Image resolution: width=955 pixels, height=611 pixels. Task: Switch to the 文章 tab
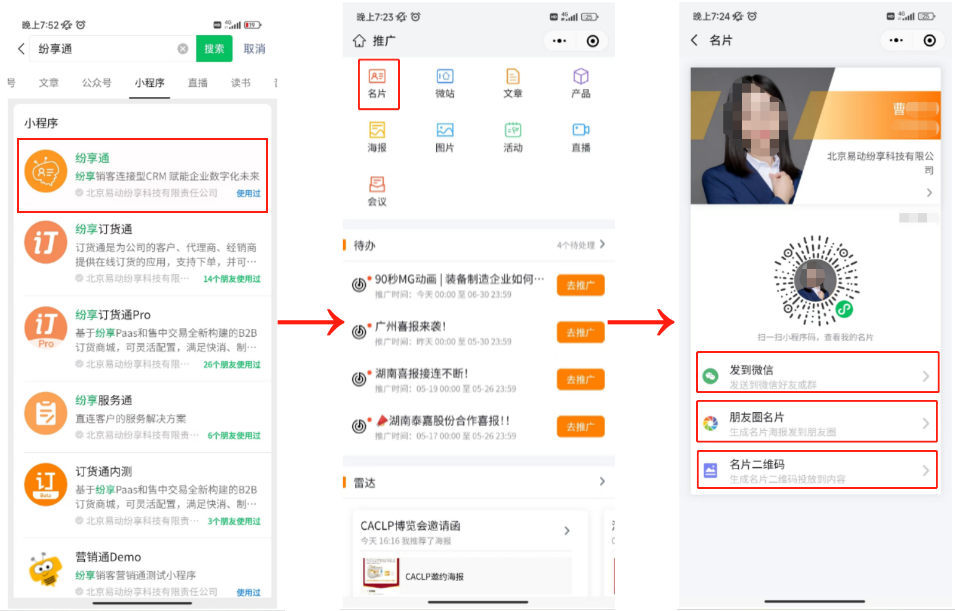(x=49, y=83)
